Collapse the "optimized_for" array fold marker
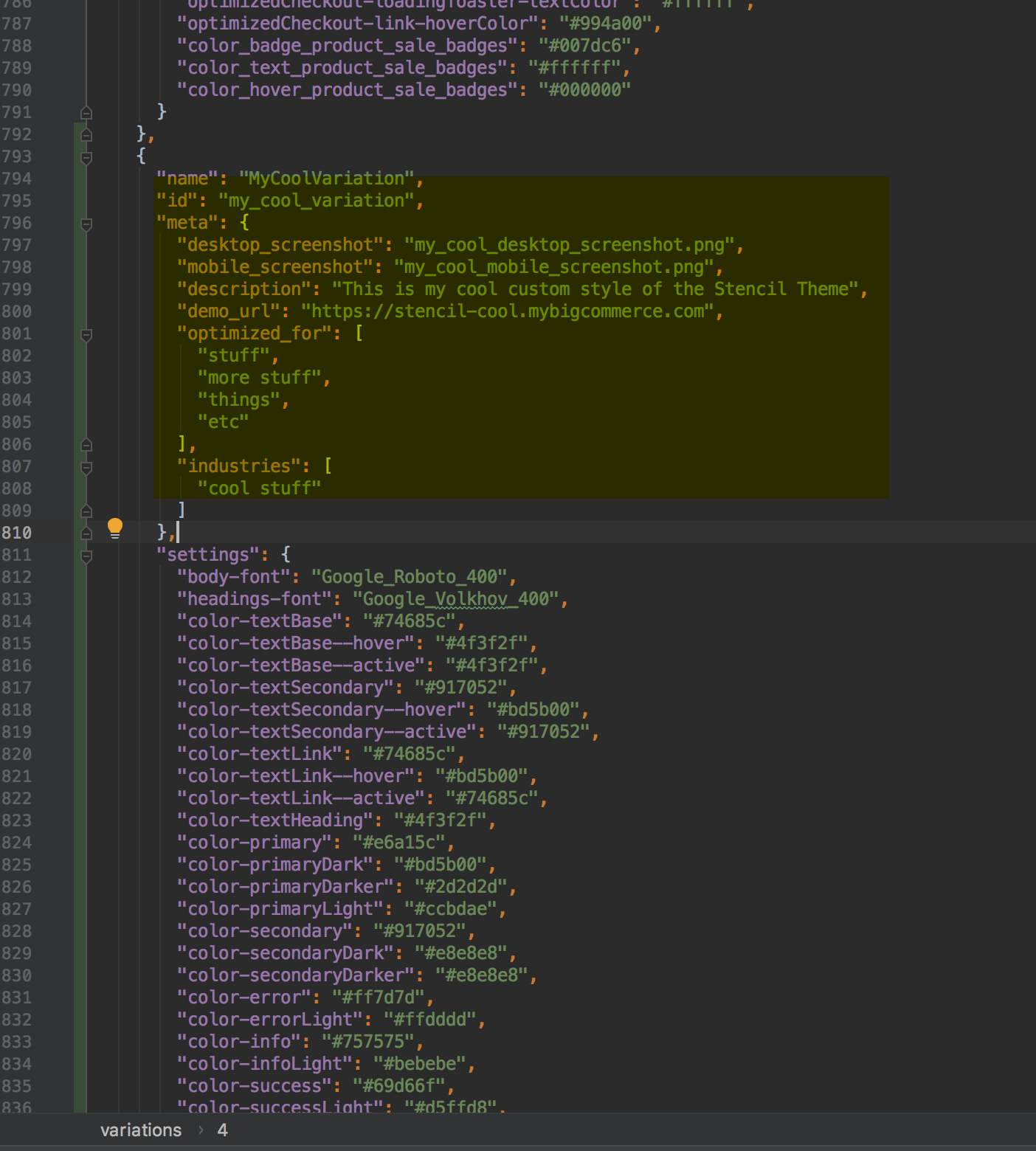 (86, 334)
